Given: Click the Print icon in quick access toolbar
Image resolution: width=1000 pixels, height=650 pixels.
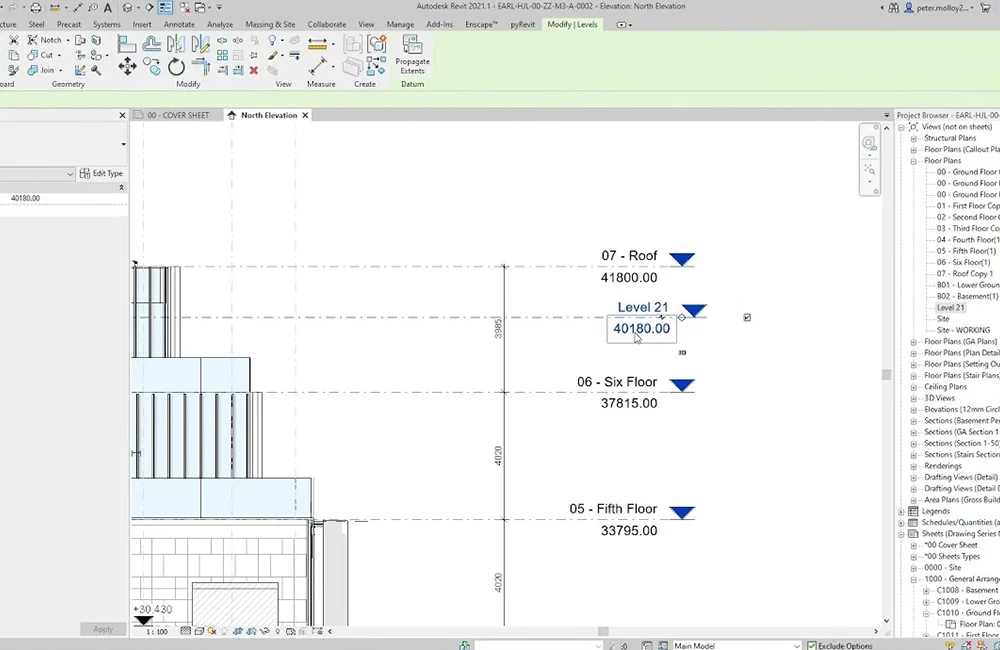Looking at the screenshot, I should [x=36, y=8].
